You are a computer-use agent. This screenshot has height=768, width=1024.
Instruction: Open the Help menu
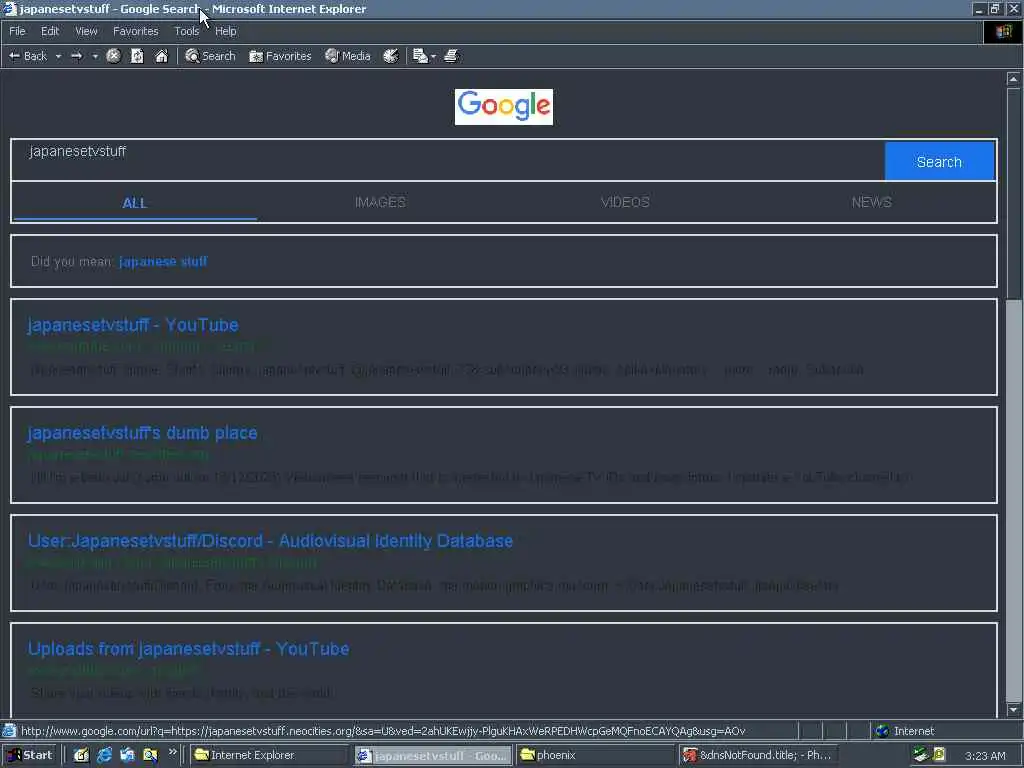[x=226, y=31]
